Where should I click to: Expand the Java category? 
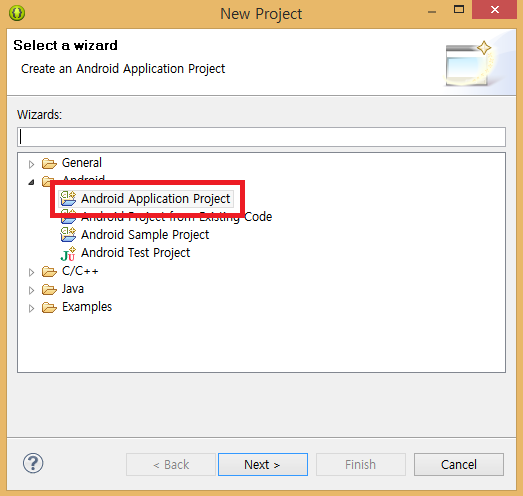[x=31, y=291]
